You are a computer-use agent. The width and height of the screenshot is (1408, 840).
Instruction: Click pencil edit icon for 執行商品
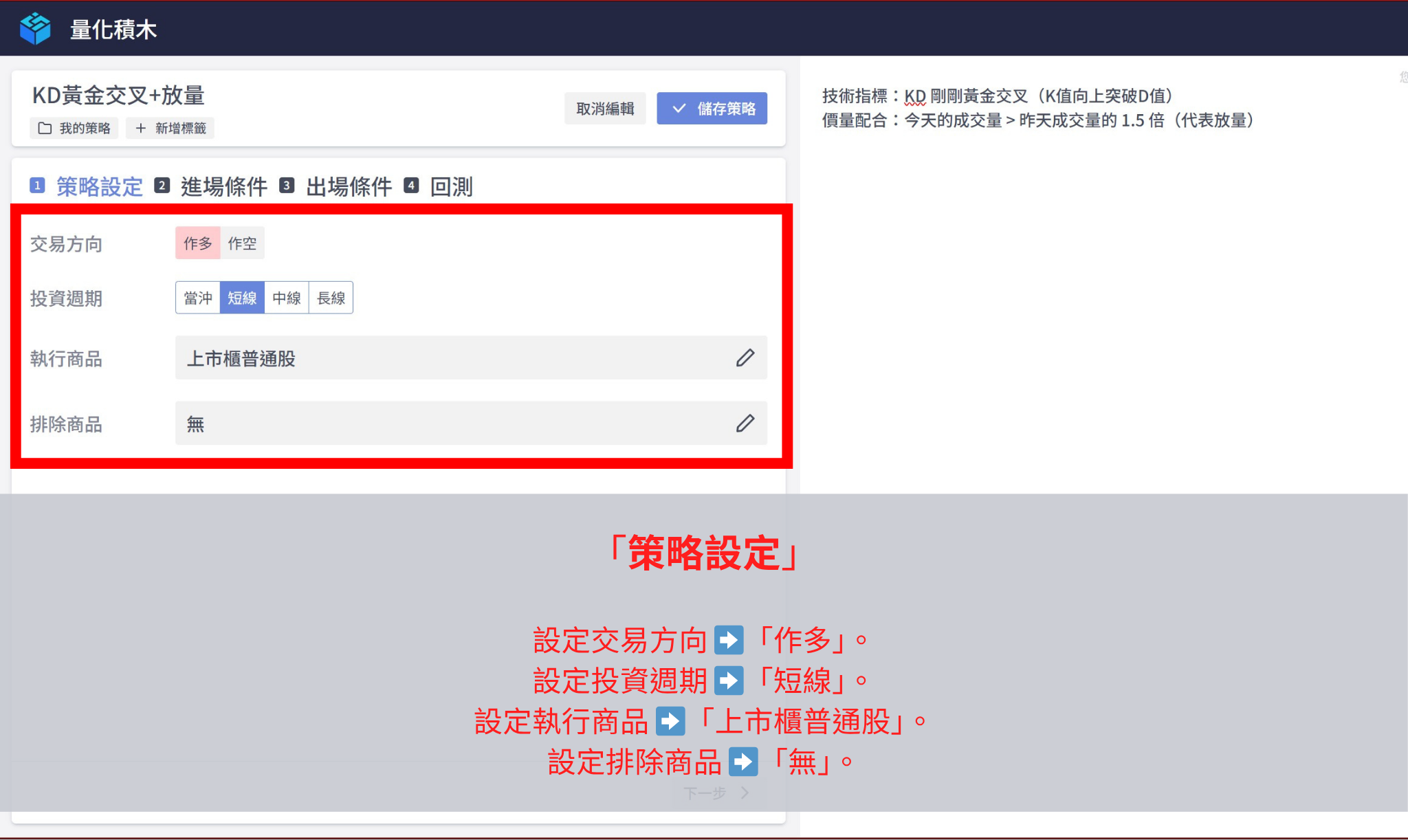(745, 357)
